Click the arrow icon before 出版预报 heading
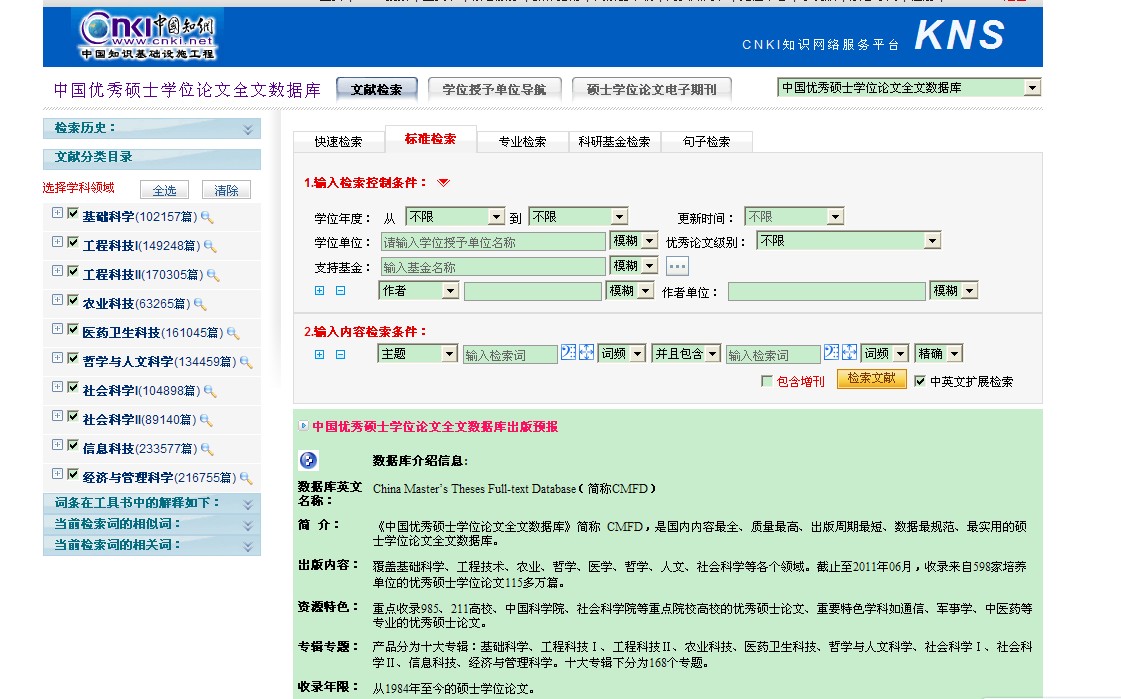 tap(303, 426)
